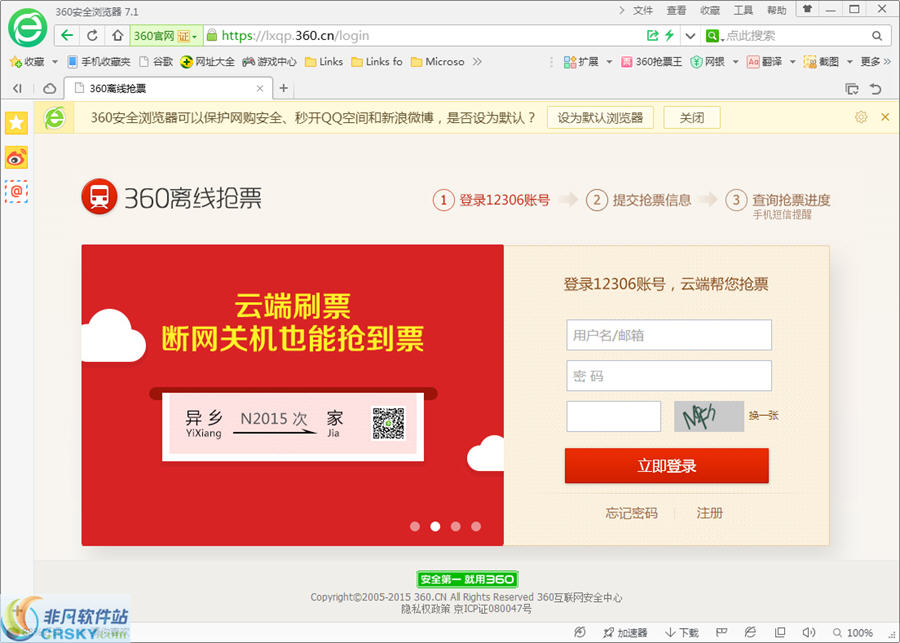The height and width of the screenshot is (643, 900).
Task: Click 设为默认浏览器 button
Action: (x=600, y=118)
